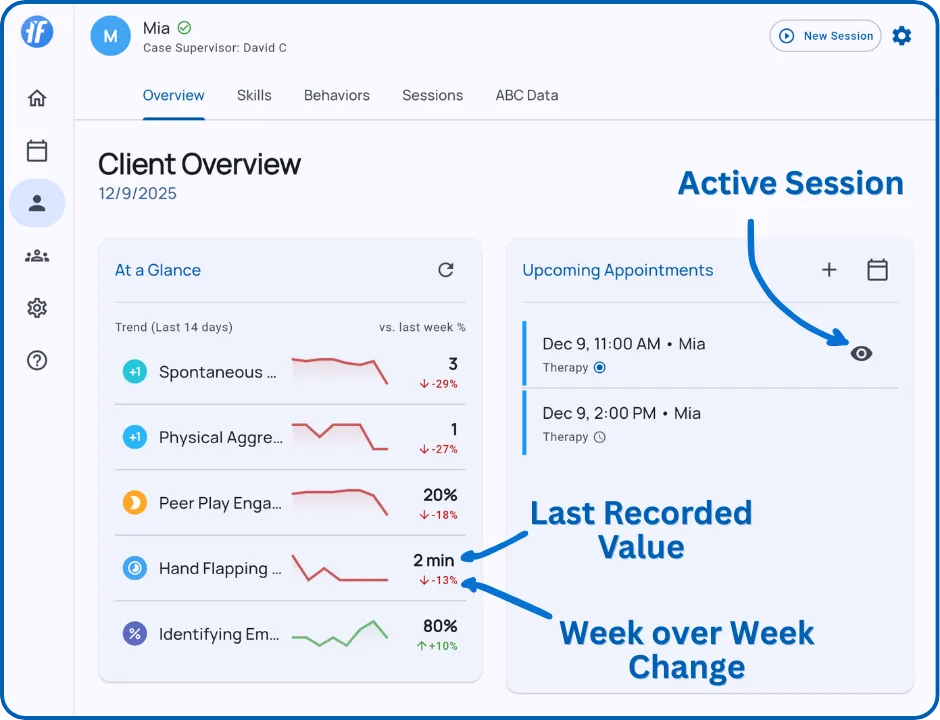940x720 pixels.
Task: Open the calendar icon in Upcoming Appointments
Action: click(x=877, y=269)
